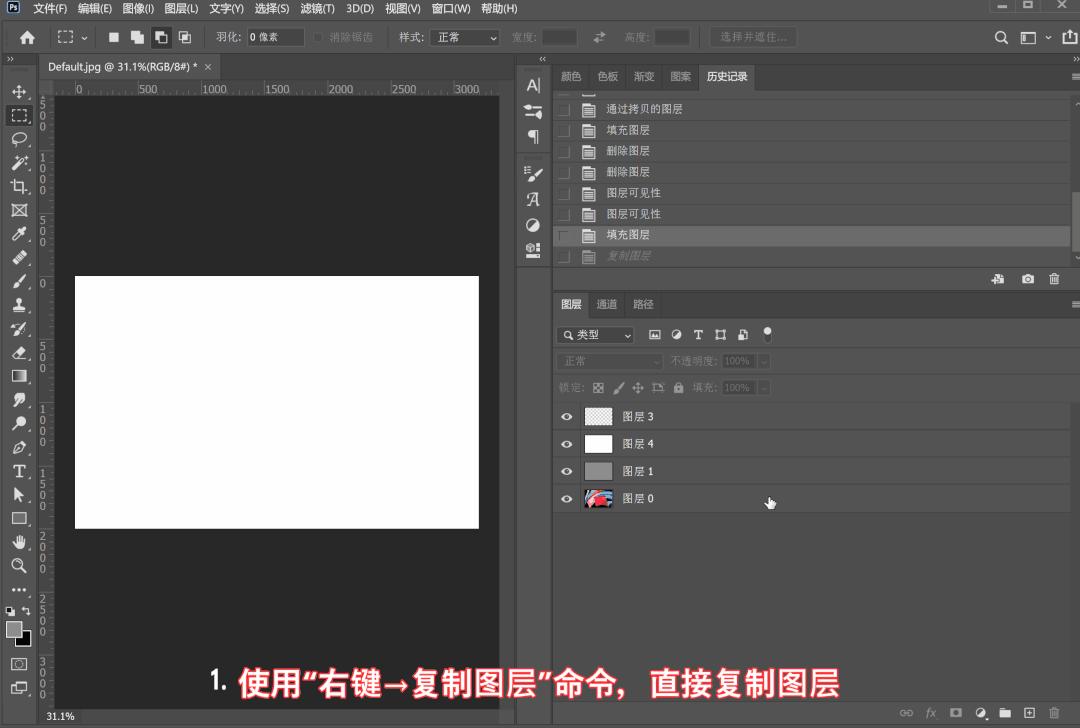Select the Crop tool

click(20, 187)
